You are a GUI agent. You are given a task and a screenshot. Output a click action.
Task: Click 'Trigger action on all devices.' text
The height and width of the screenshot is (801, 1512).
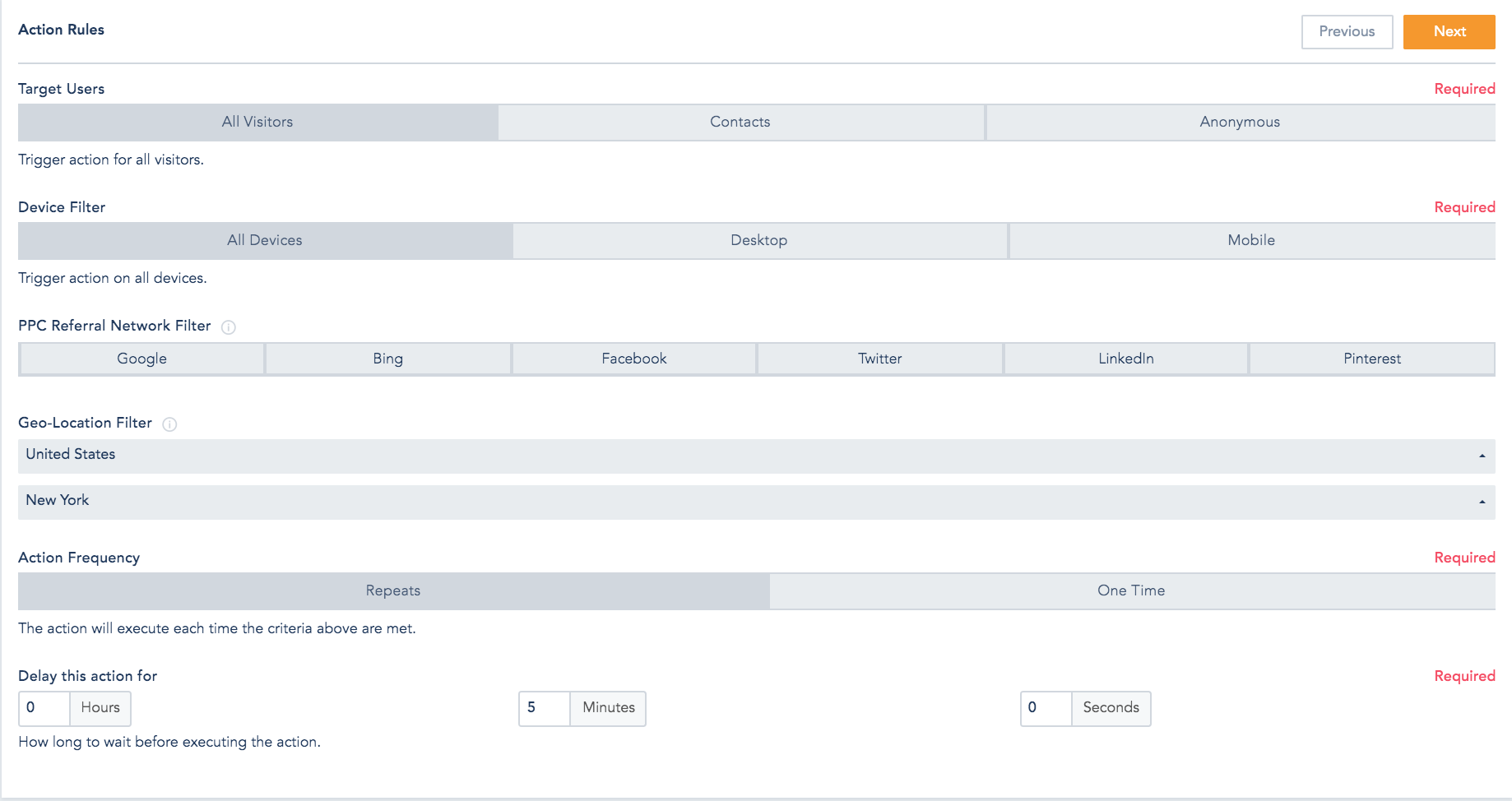coord(113,278)
